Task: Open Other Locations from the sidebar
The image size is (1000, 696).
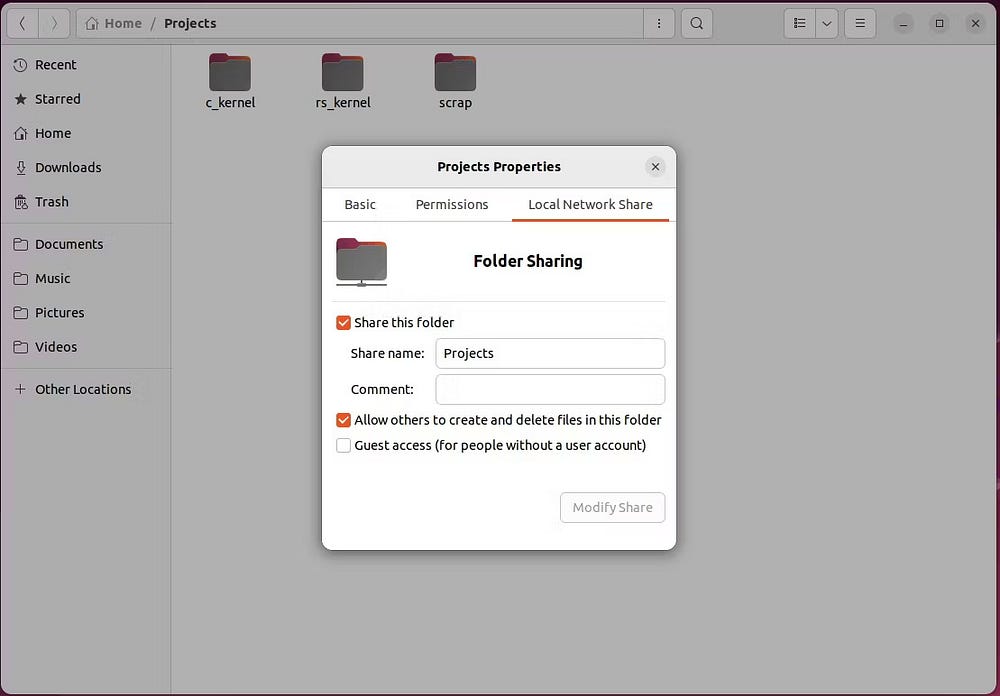Action: coord(82,389)
